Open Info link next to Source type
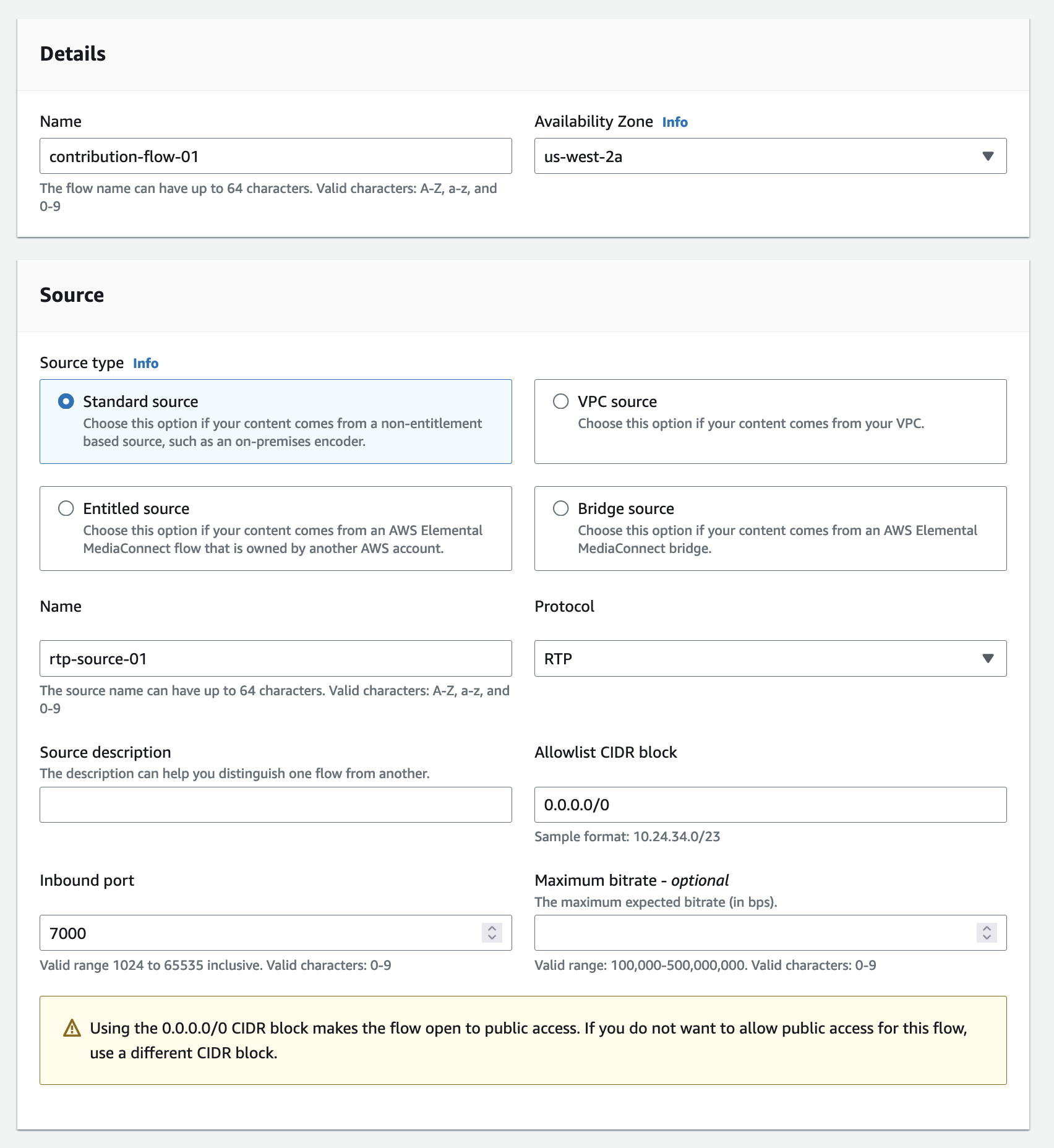This screenshot has height=1148, width=1054. click(145, 364)
